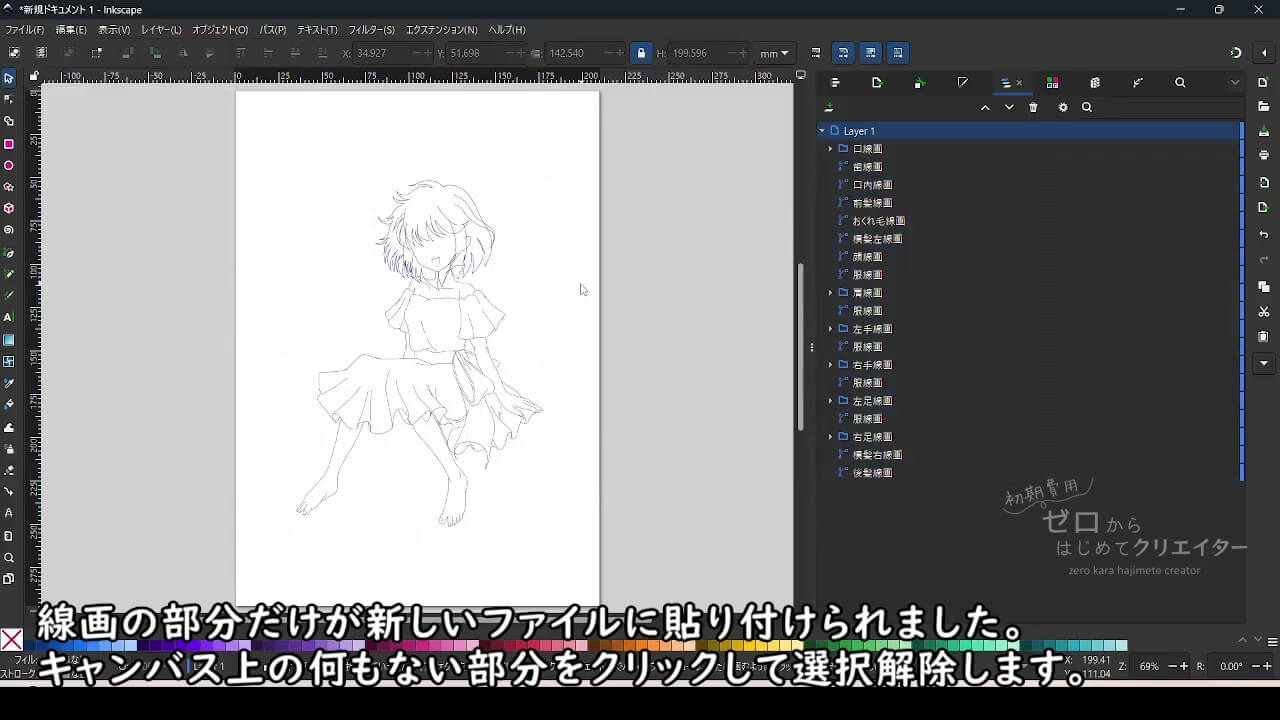Screen dimensions: 1280x720
Task: Click the Print icon in the commands bar
Action: coord(1264,155)
